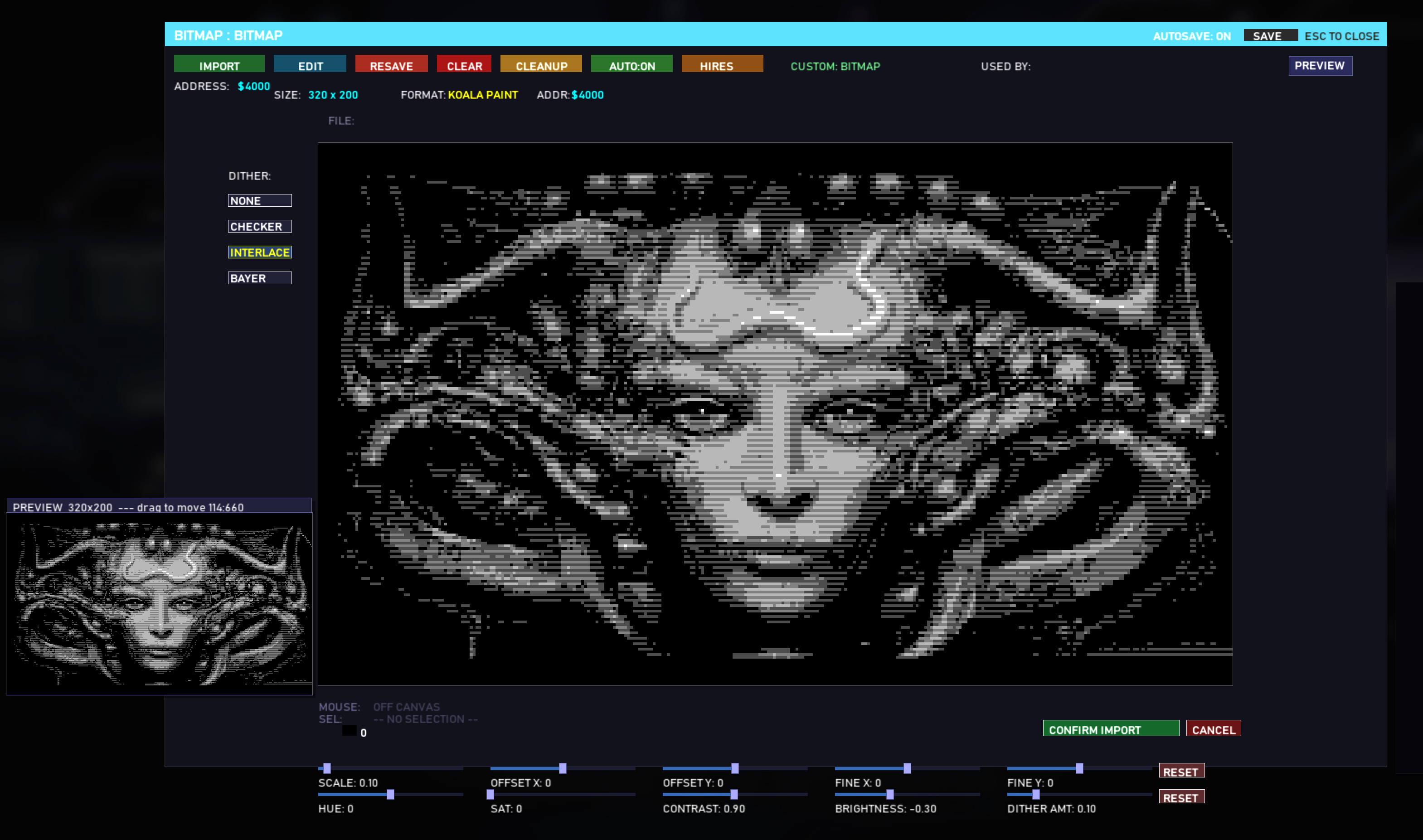Click the BRIGHTNESS slider handle
Screen dimensions: 1423x840
pos(890,795)
